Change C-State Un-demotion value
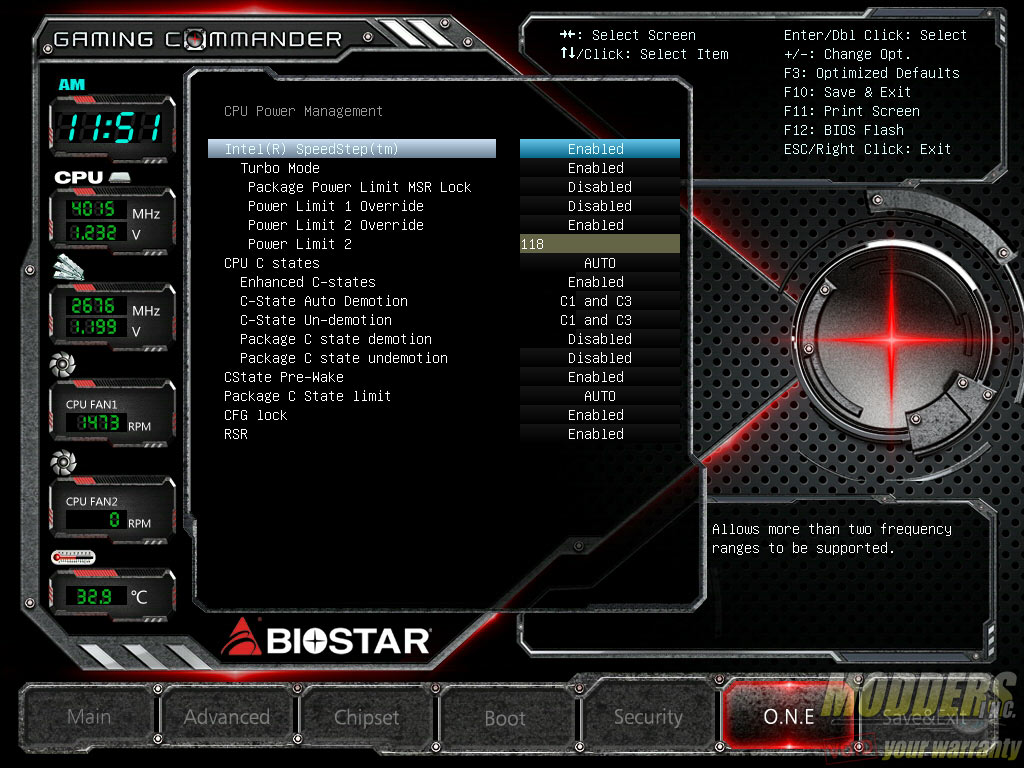 click(x=600, y=319)
